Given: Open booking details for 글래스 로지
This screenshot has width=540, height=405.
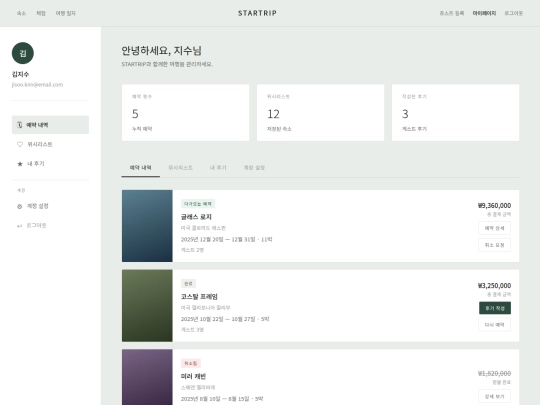Looking at the screenshot, I should tap(494, 228).
